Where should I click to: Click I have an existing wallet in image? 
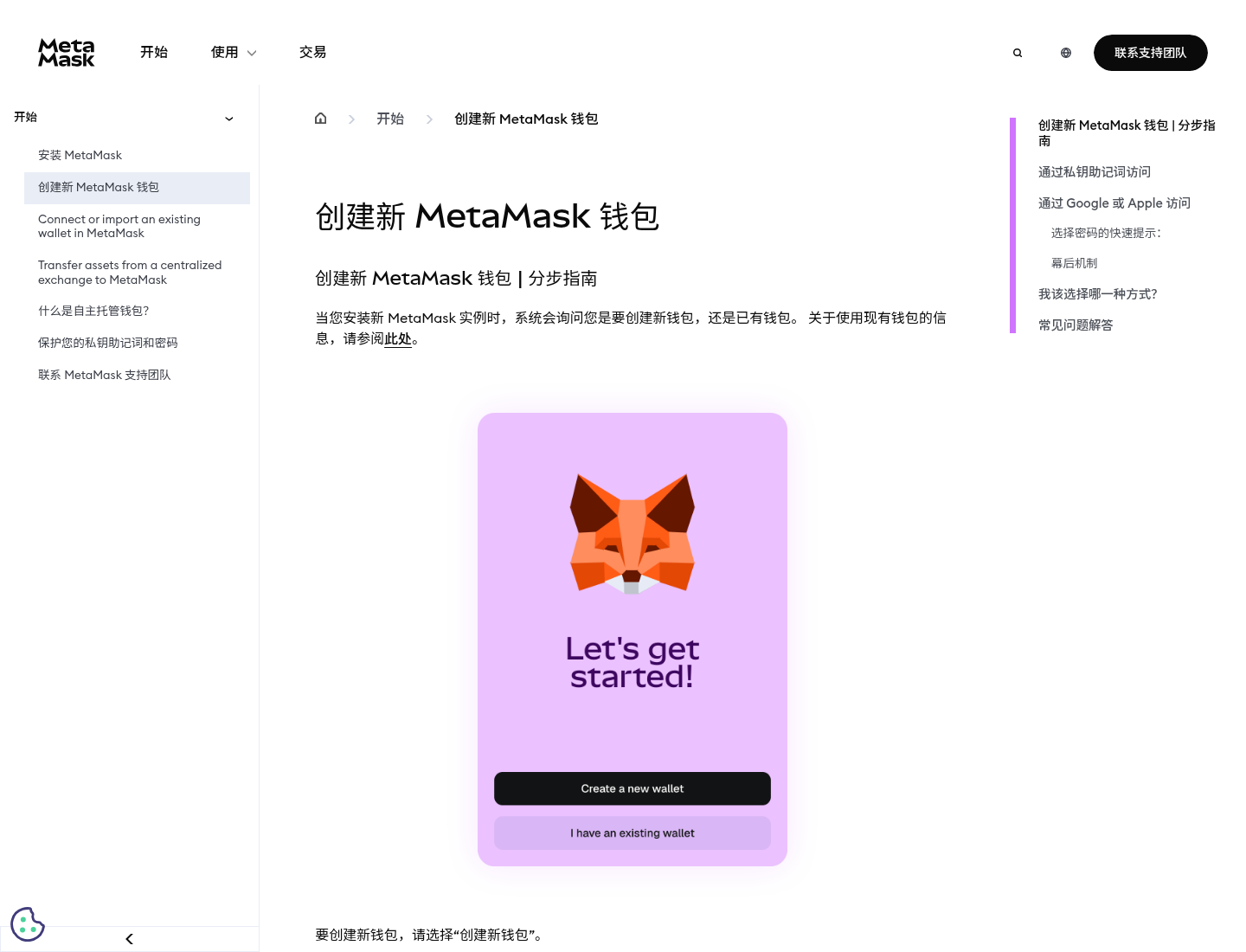pos(633,833)
